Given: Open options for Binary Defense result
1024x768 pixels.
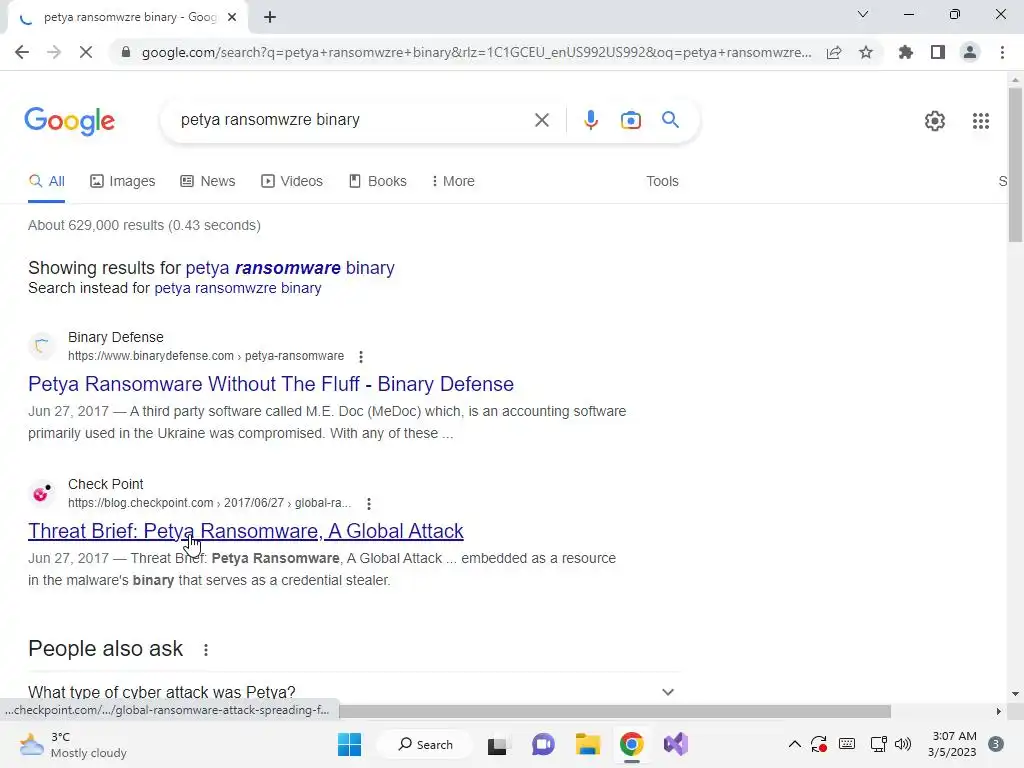Looking at the screenshot, I should pyautogui.click(x=360, y=357).
